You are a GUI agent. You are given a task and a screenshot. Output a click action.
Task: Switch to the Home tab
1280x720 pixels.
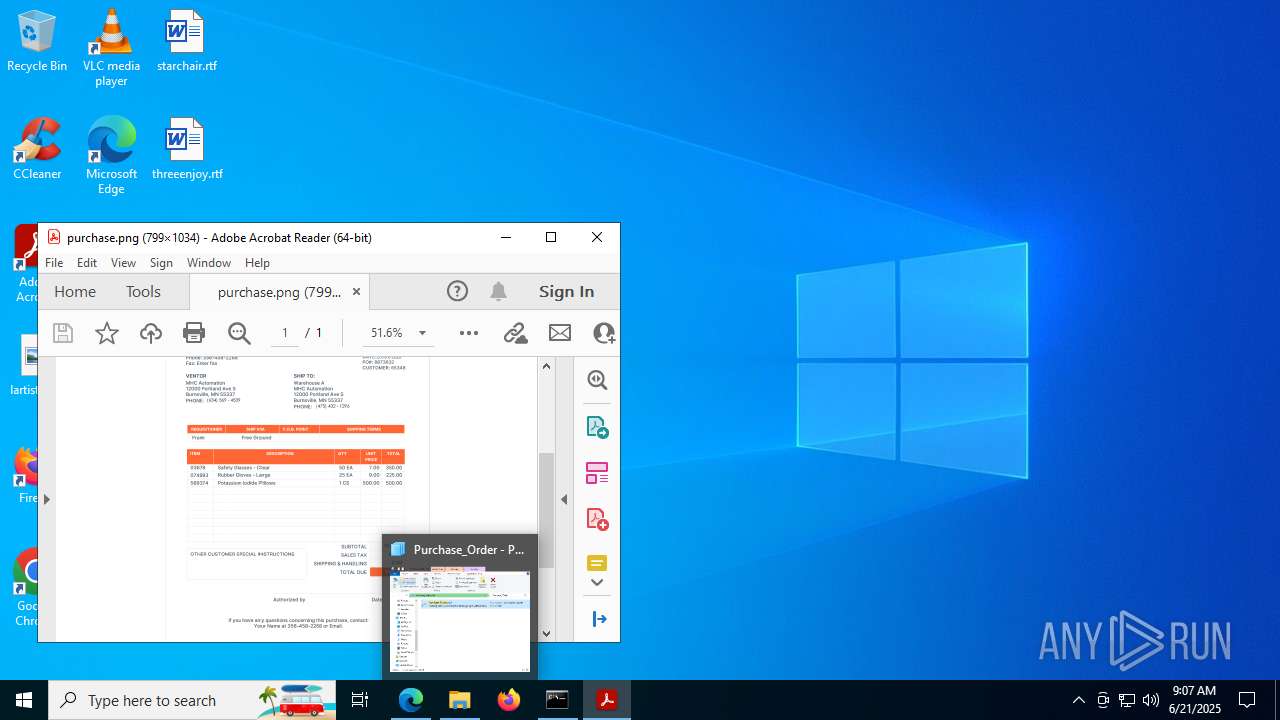point(75,291)
